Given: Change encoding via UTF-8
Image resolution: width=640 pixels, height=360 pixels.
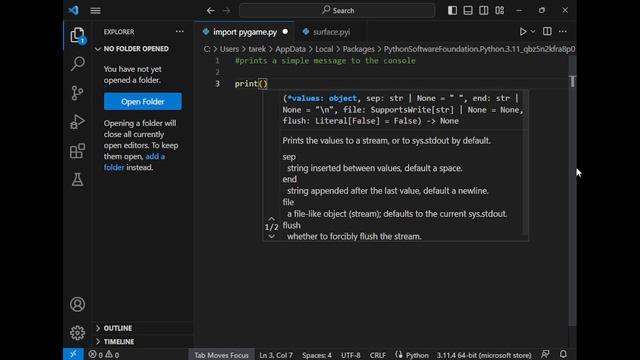Looking at the screenshot, I should point(351,355).
